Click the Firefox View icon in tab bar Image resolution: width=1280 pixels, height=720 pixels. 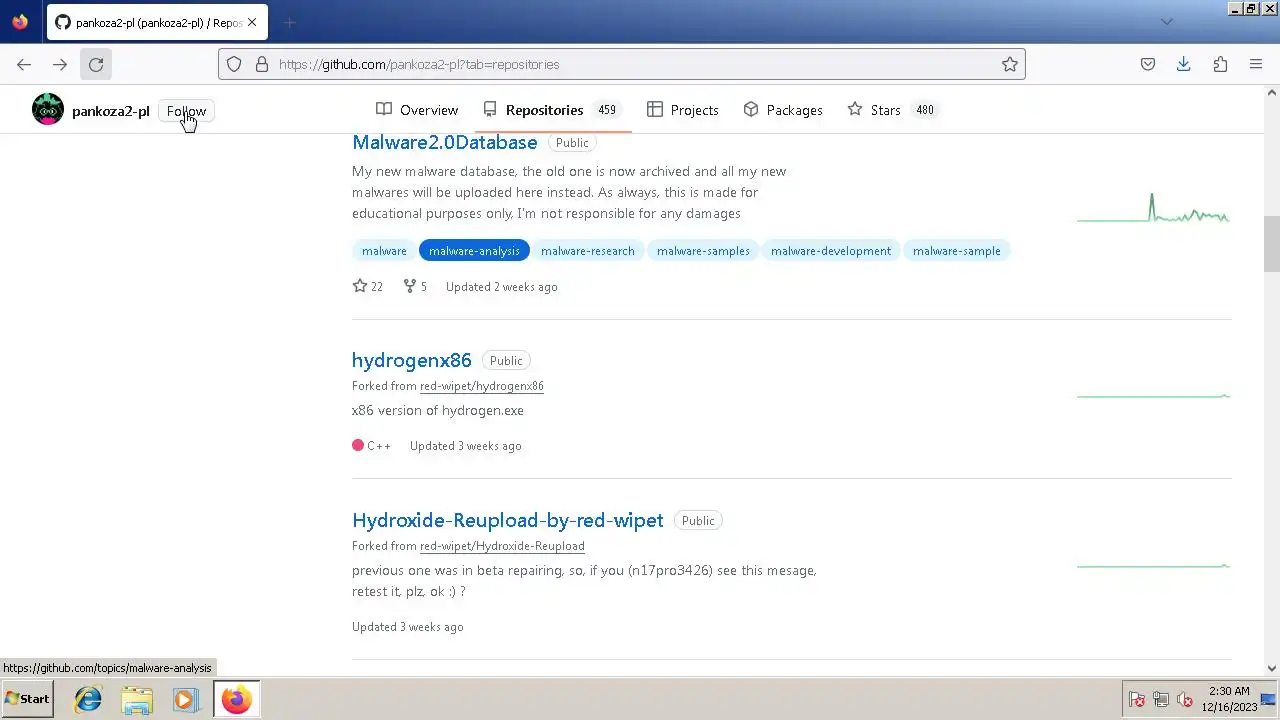(x=20, y=22)
